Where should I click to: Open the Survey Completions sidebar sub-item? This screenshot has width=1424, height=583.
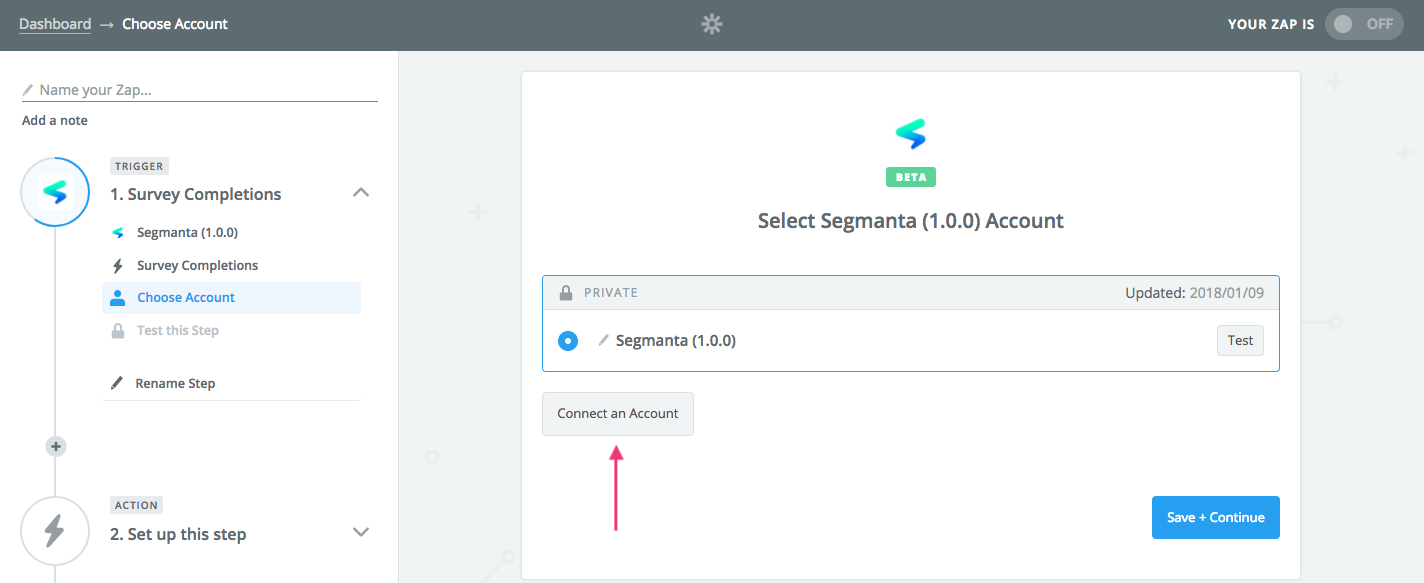pos(197,265)
